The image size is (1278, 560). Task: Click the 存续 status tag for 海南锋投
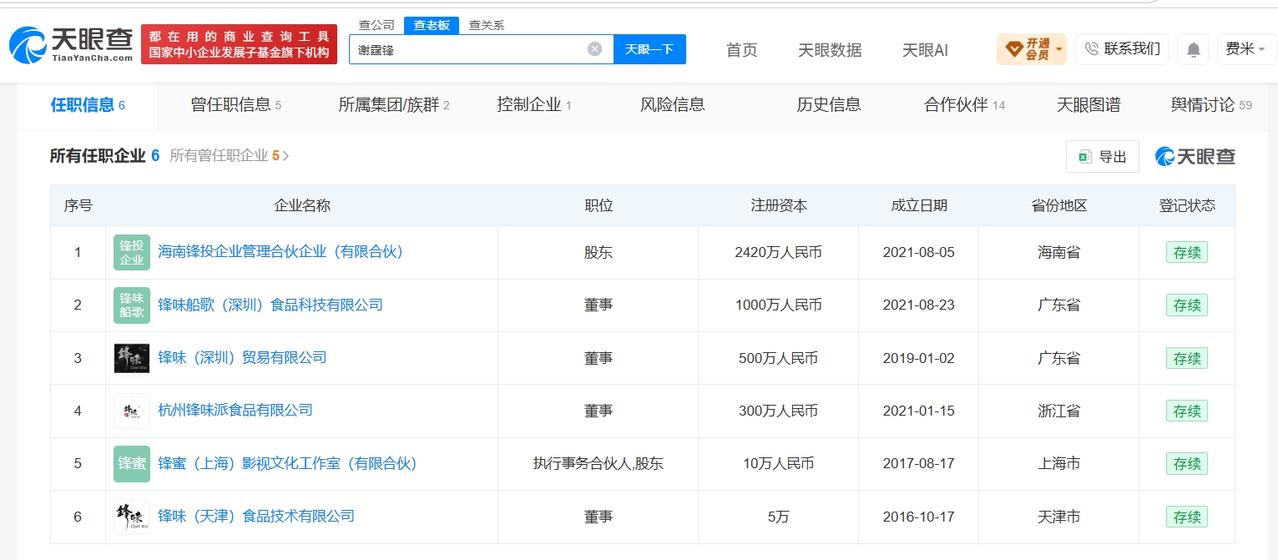point(1187,253)
